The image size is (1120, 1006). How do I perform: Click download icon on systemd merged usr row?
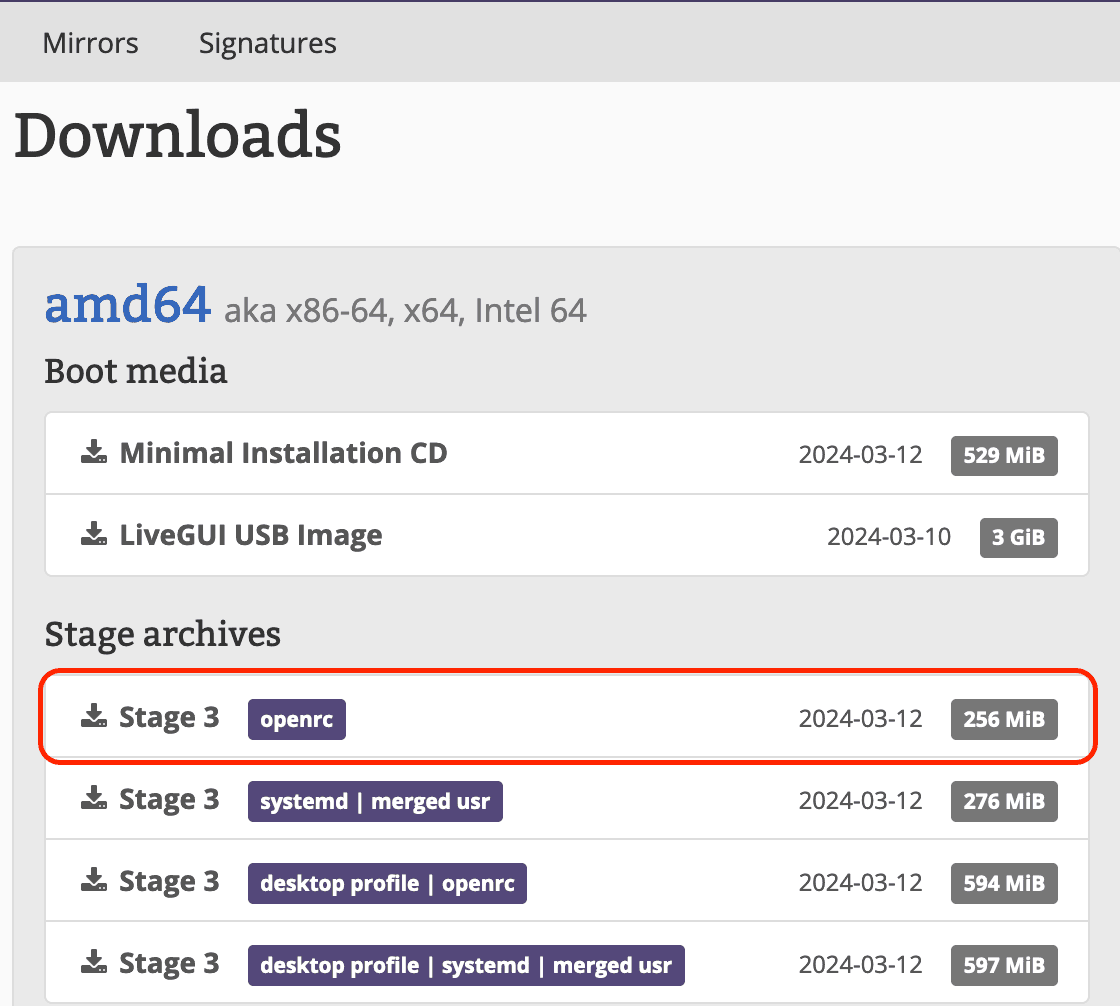pos(94,799)
